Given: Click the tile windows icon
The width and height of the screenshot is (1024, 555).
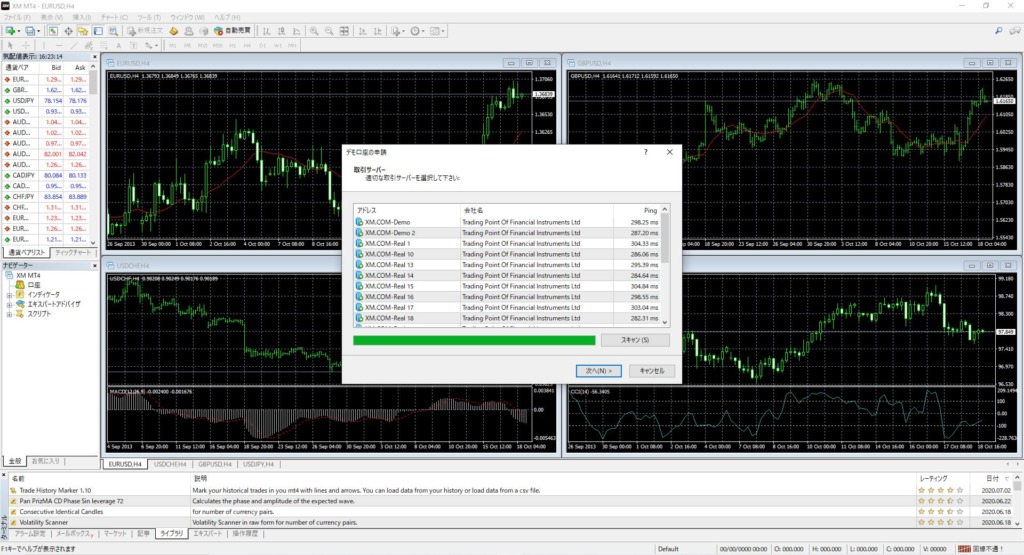Looking at the screenshot, I should click(x=344, y=31).
